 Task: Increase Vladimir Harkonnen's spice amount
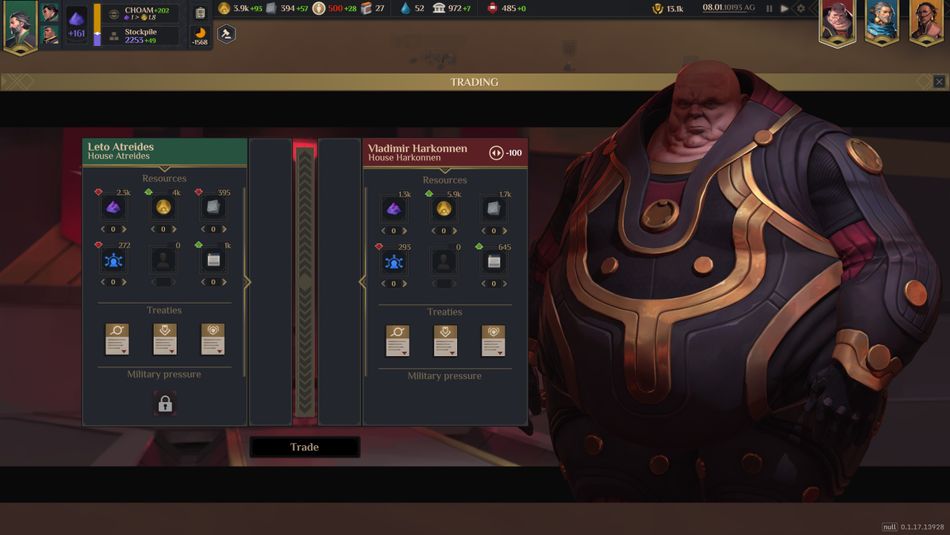pyautogui.click(x=404, y=231)
